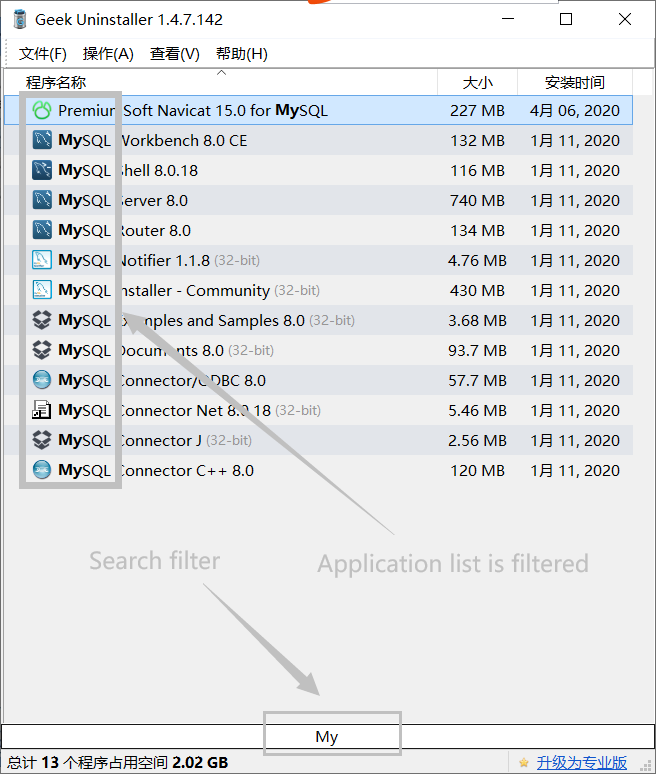
Task: Click the MySQL Connector J icon
Action: click(42, 440)
